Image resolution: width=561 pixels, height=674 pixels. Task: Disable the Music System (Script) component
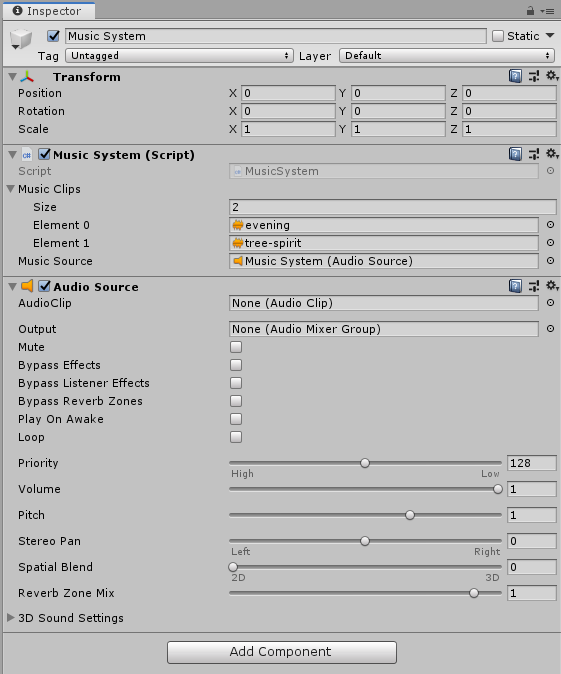[44, 154]
